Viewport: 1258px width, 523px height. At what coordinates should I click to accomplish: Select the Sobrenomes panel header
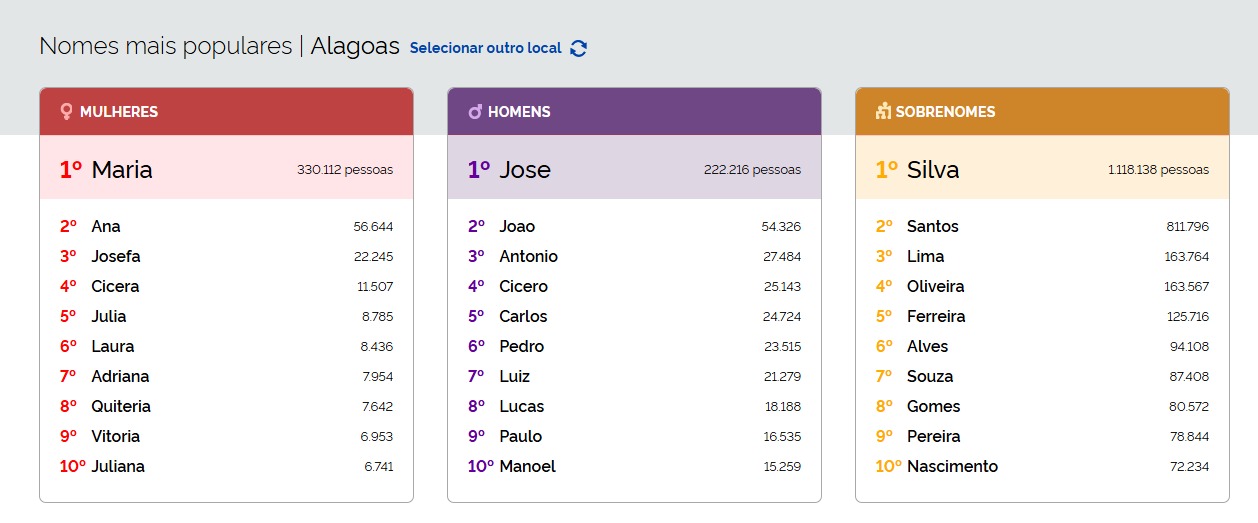(1042, 112)
